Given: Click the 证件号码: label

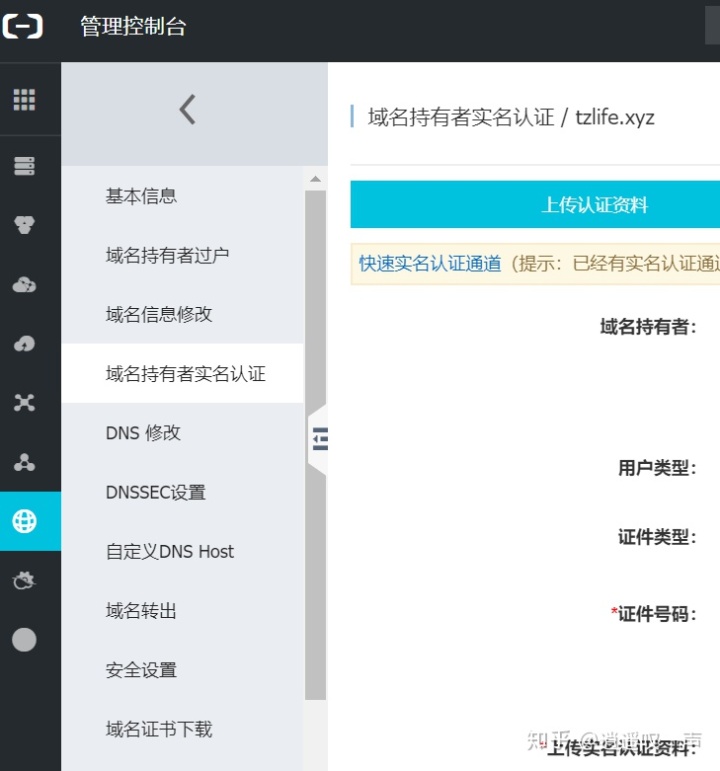Looking at the screenshot, I should 654,614.
